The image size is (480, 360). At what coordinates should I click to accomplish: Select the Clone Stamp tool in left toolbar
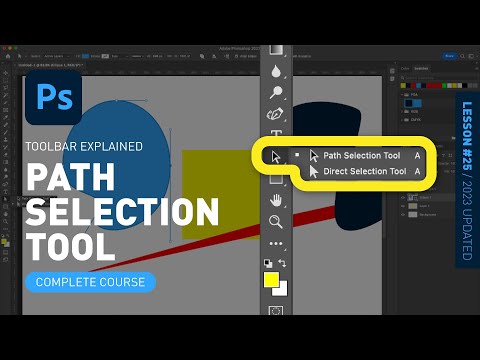click(5, 139)
